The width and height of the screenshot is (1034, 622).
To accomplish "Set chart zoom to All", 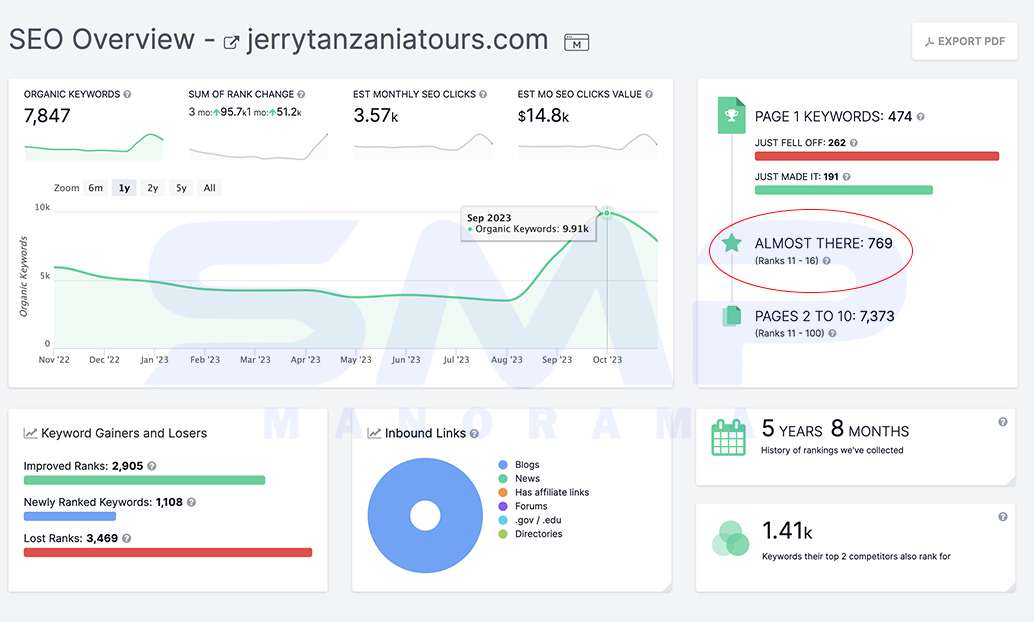I will (210, 188).
